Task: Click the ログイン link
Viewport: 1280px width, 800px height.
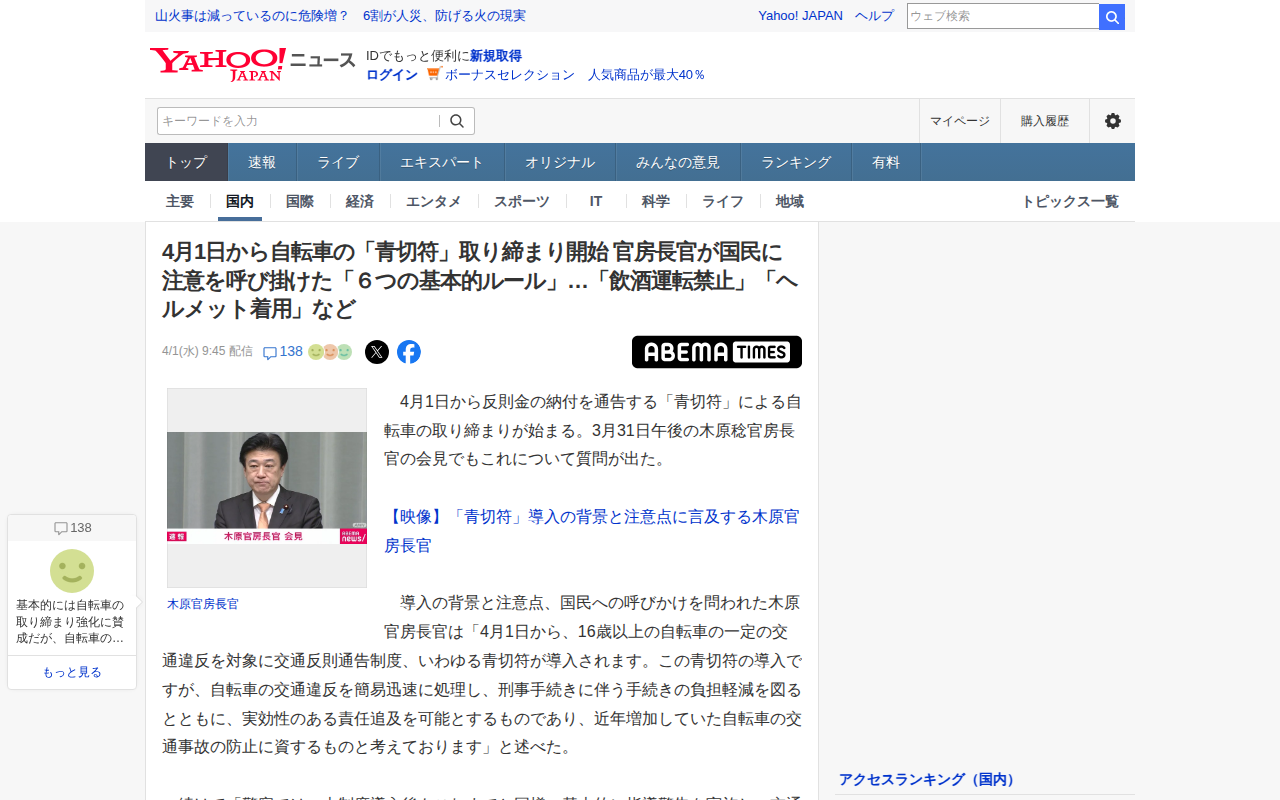Action: click(x=392, y=75)
